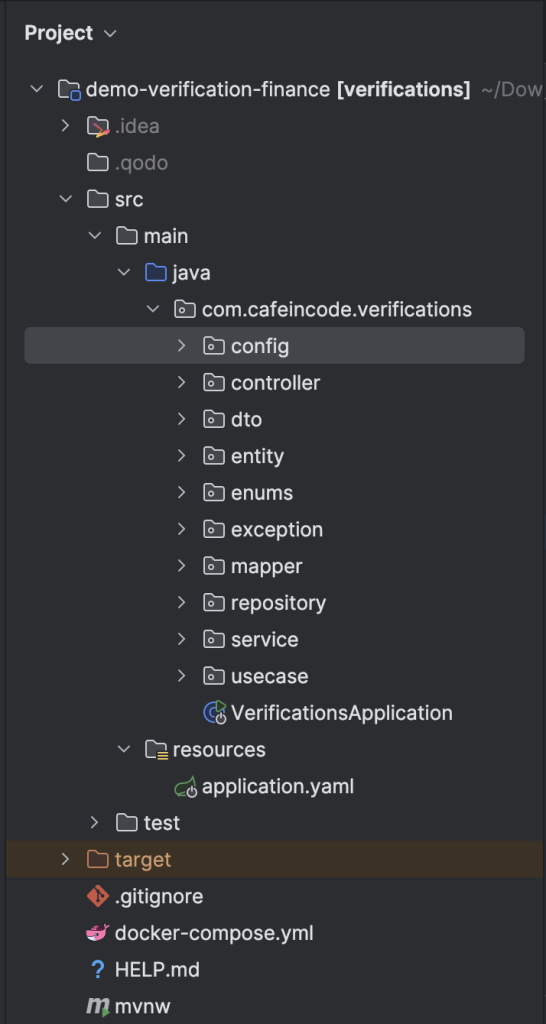
Task: Click the mvnw Maven wrapper icon
Action: coord(98,1006)
